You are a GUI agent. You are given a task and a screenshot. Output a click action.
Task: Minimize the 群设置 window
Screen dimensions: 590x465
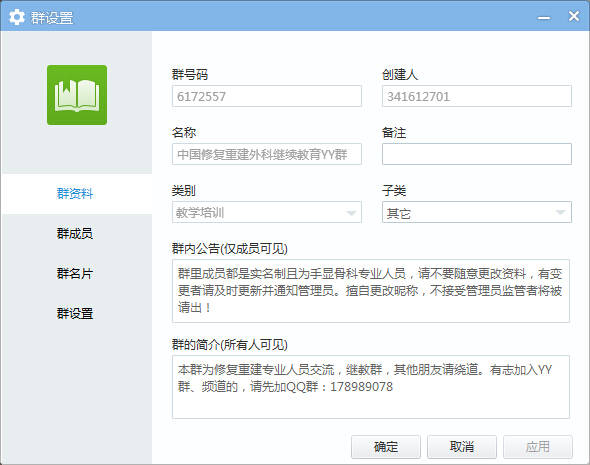(544, 17)
